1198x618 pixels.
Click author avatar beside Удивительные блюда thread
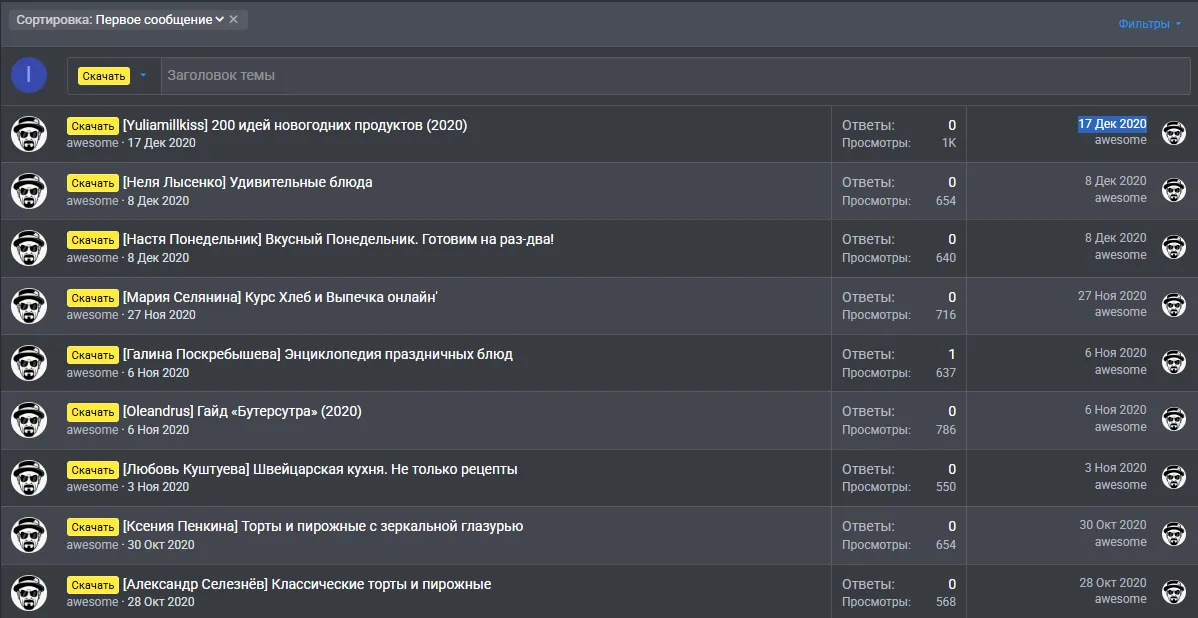tap(29, 191)
